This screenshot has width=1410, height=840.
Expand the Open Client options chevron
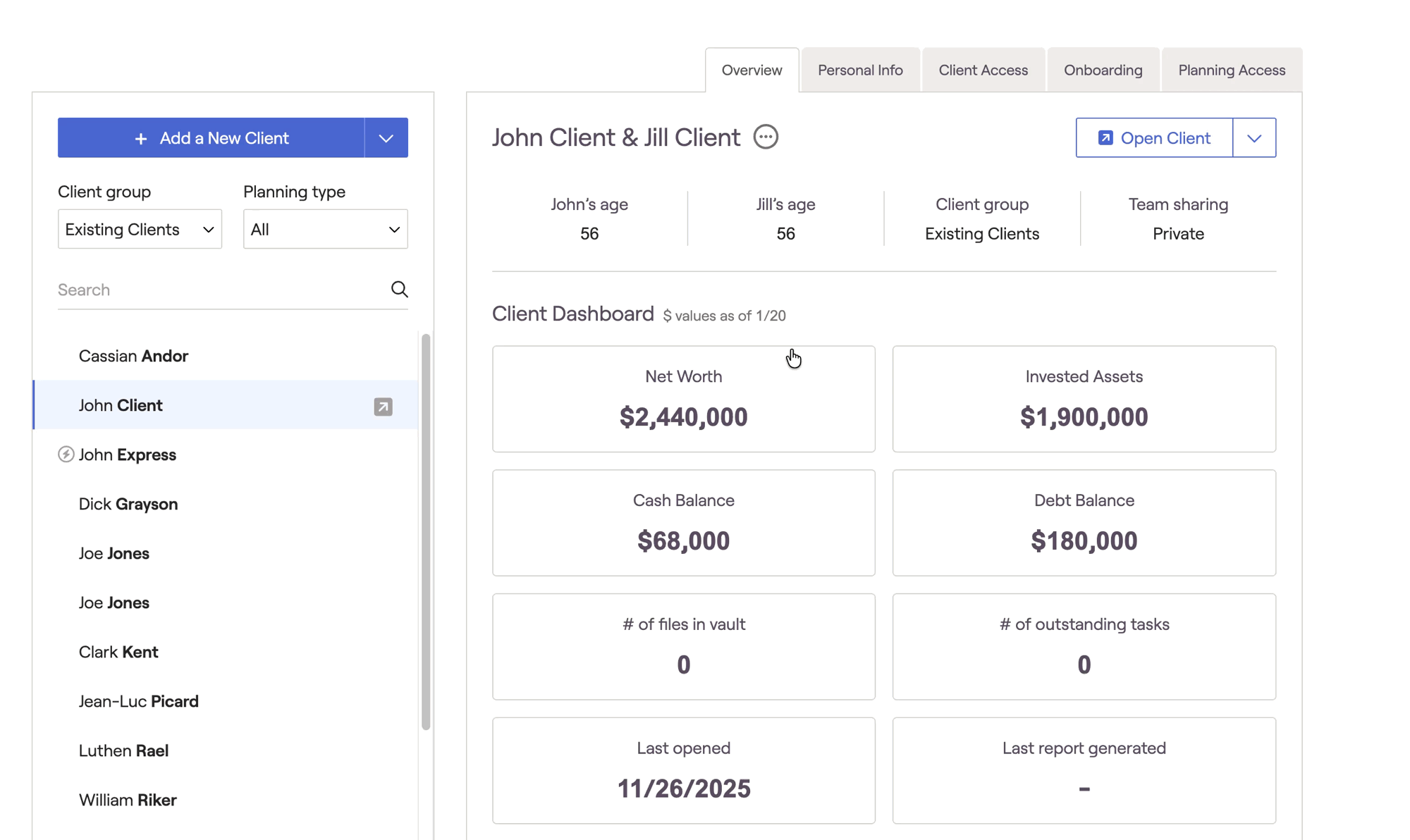pos(1253,138)
